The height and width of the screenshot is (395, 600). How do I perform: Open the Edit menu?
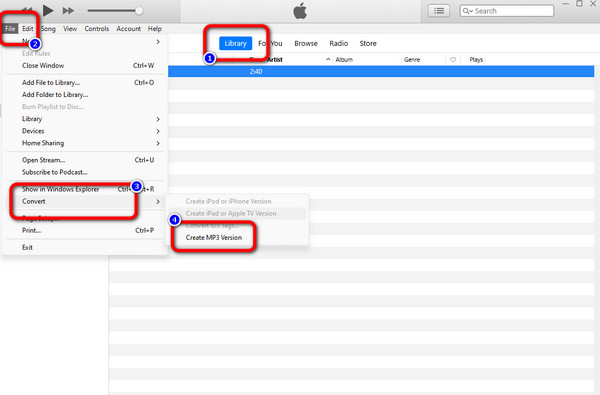(28, 29)
